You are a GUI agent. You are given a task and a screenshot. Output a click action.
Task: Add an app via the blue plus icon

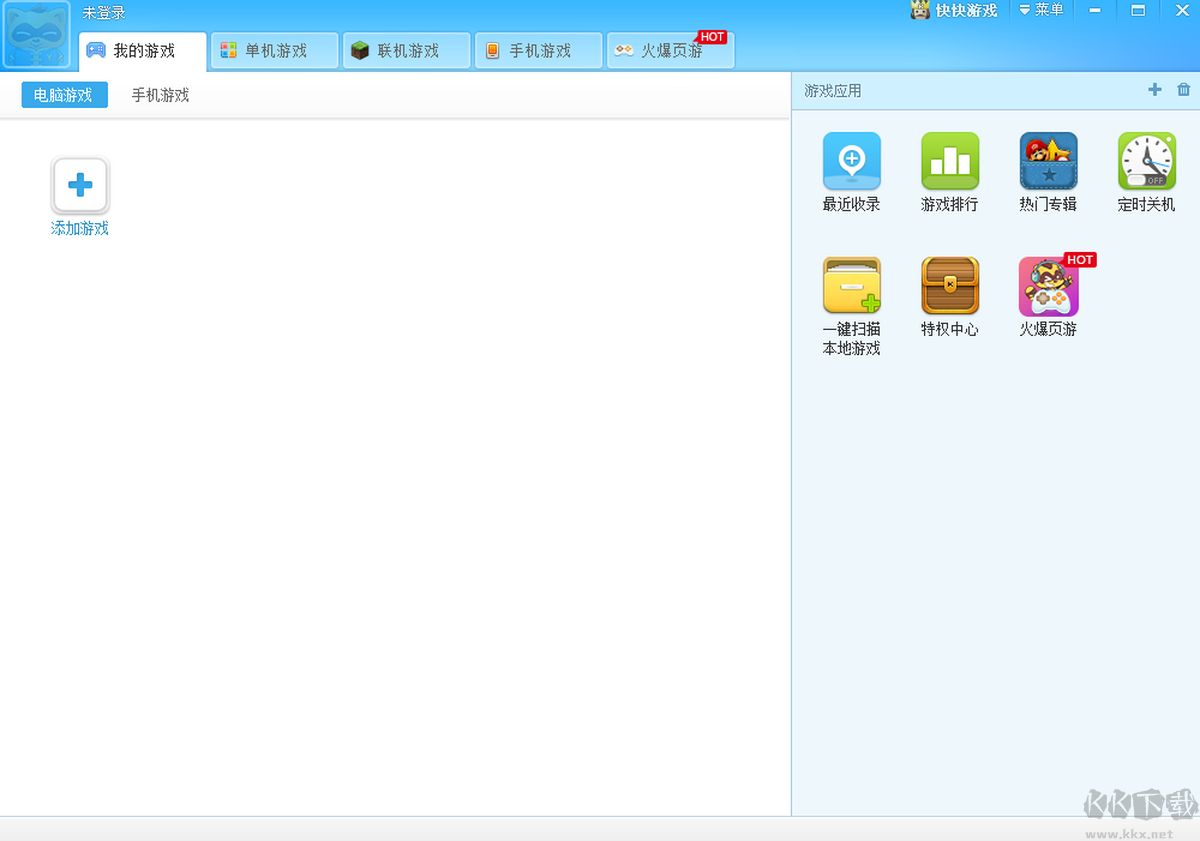[x=1155, y=90]
